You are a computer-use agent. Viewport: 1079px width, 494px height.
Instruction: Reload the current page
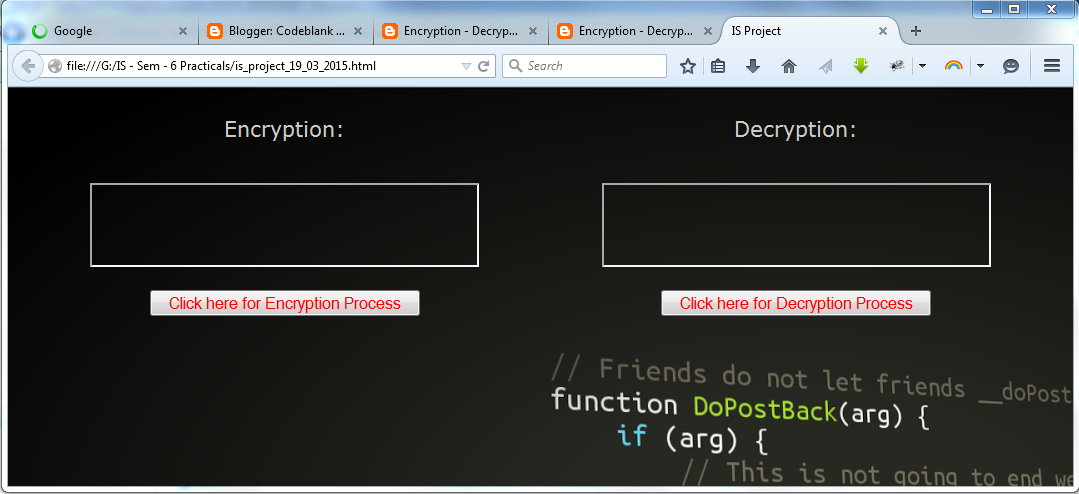[484, 66]
